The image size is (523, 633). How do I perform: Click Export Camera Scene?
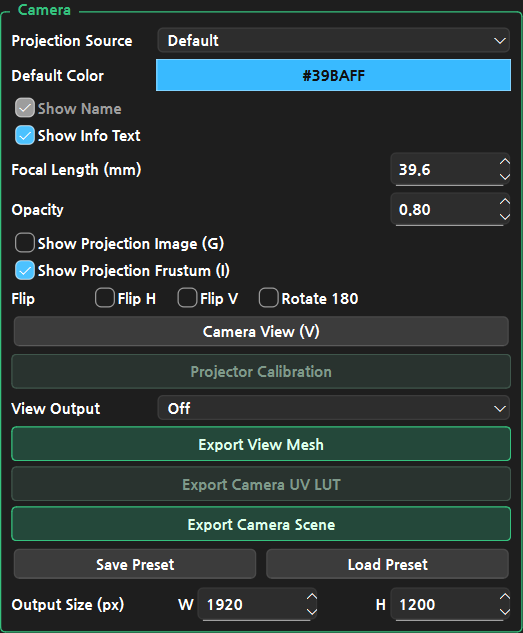[261, 524]
